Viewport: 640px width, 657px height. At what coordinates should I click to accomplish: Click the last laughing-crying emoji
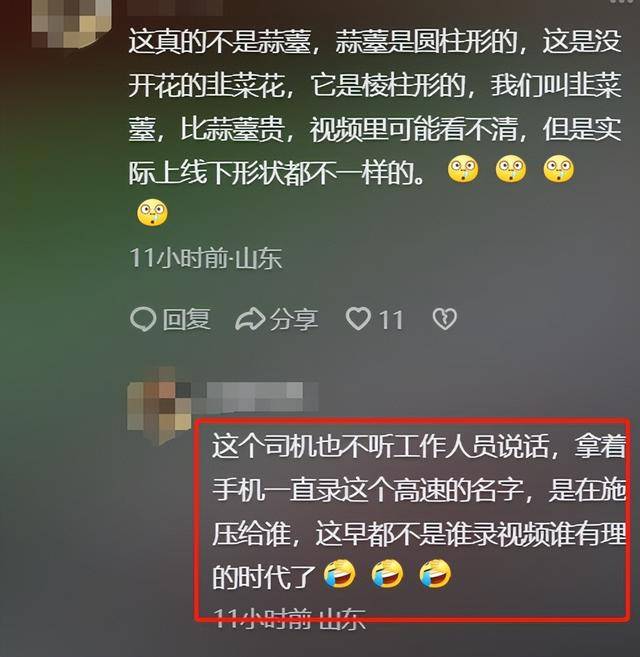(x=435, y=574)
